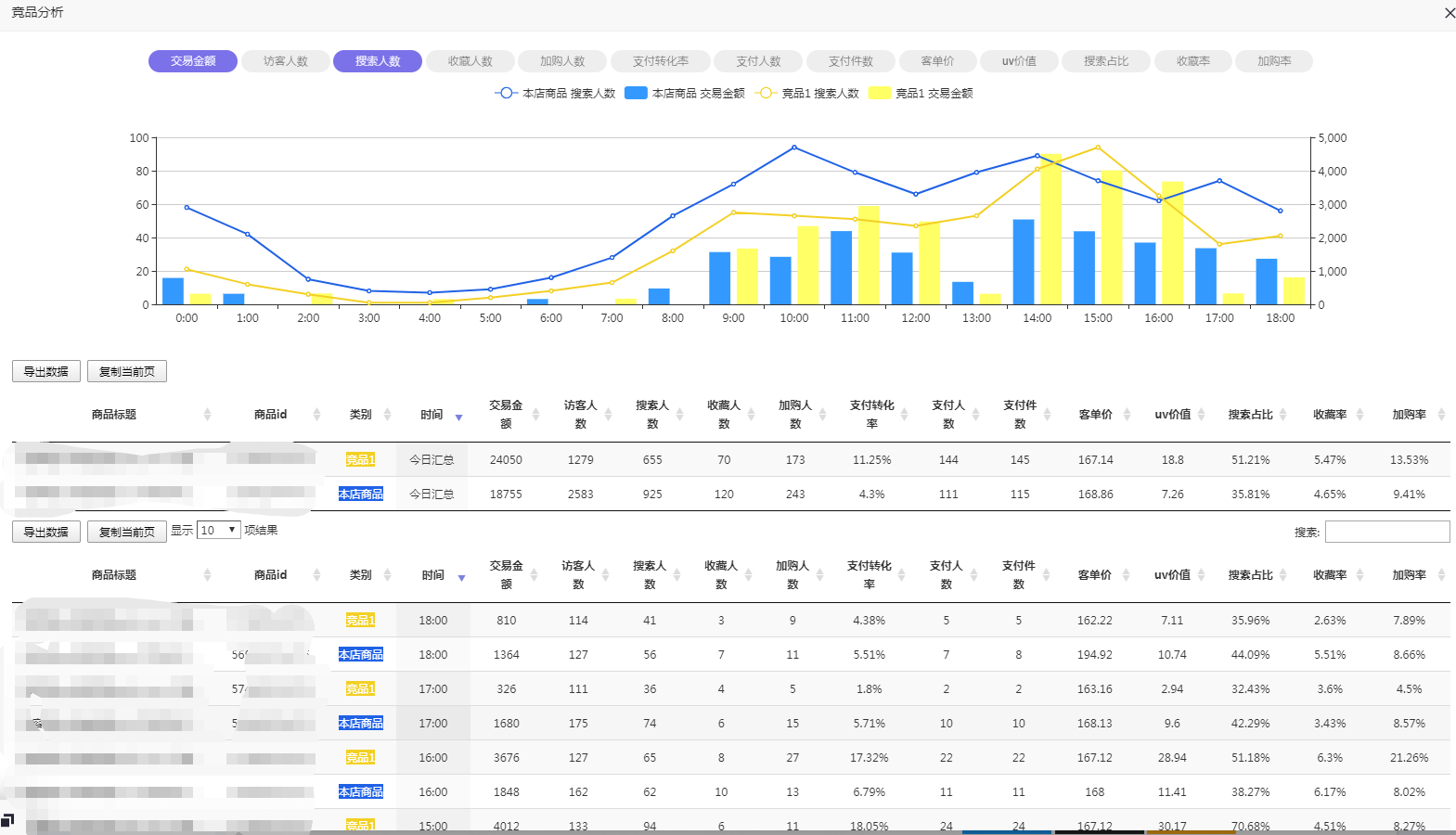1456x835 pixels.
Task: Sort the summary table by 加购率
Action: 1409,415
